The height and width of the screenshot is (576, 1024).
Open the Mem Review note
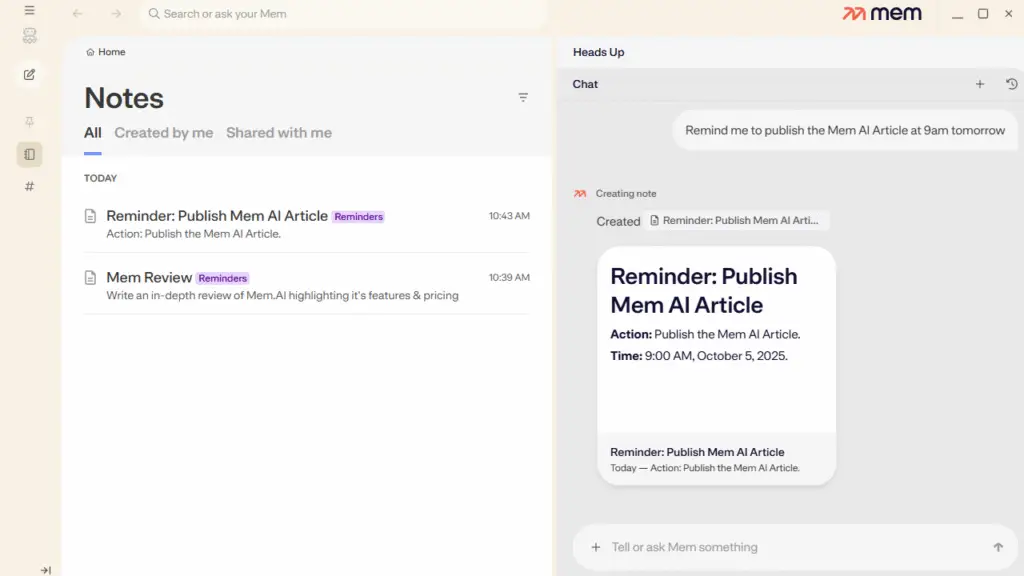click(x=149, y=278)
